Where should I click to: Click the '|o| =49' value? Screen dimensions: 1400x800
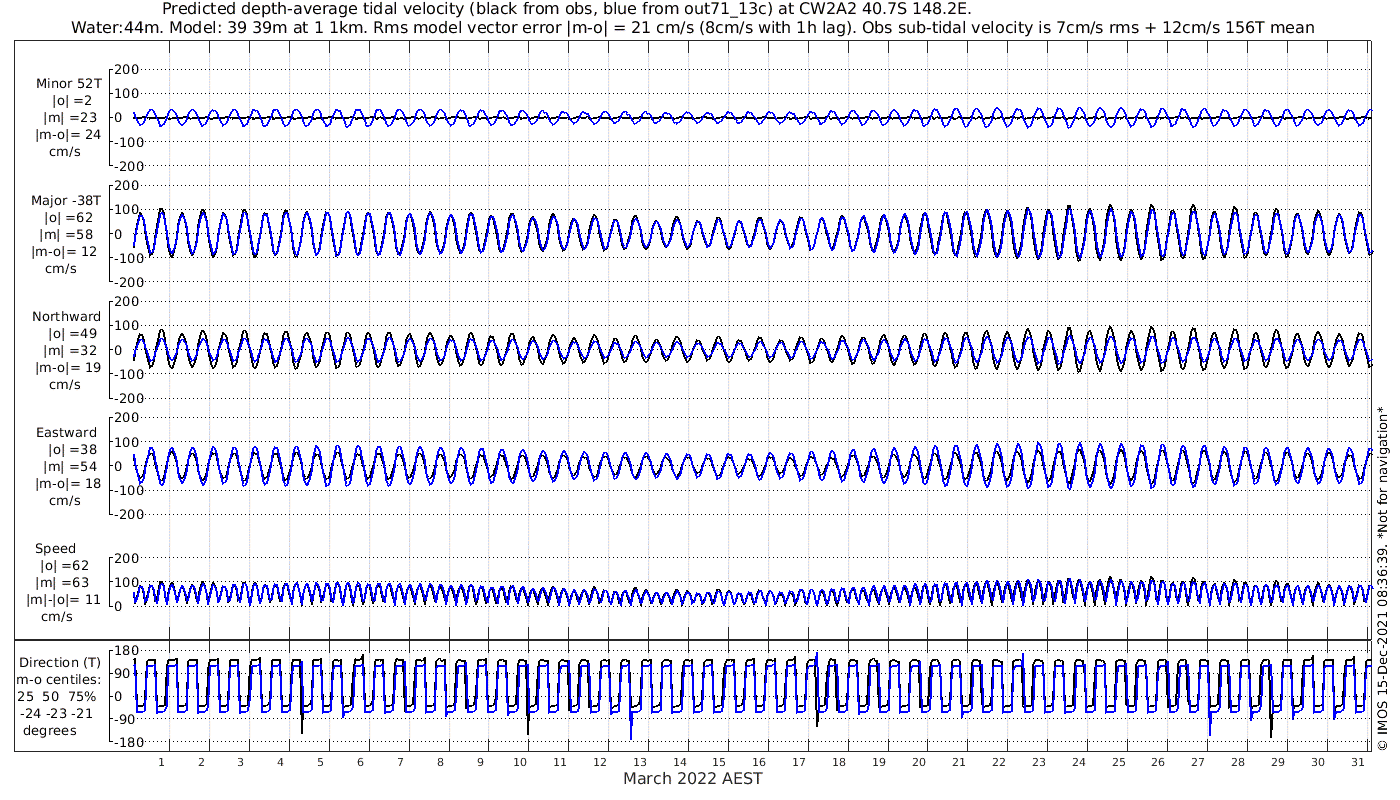72,334
